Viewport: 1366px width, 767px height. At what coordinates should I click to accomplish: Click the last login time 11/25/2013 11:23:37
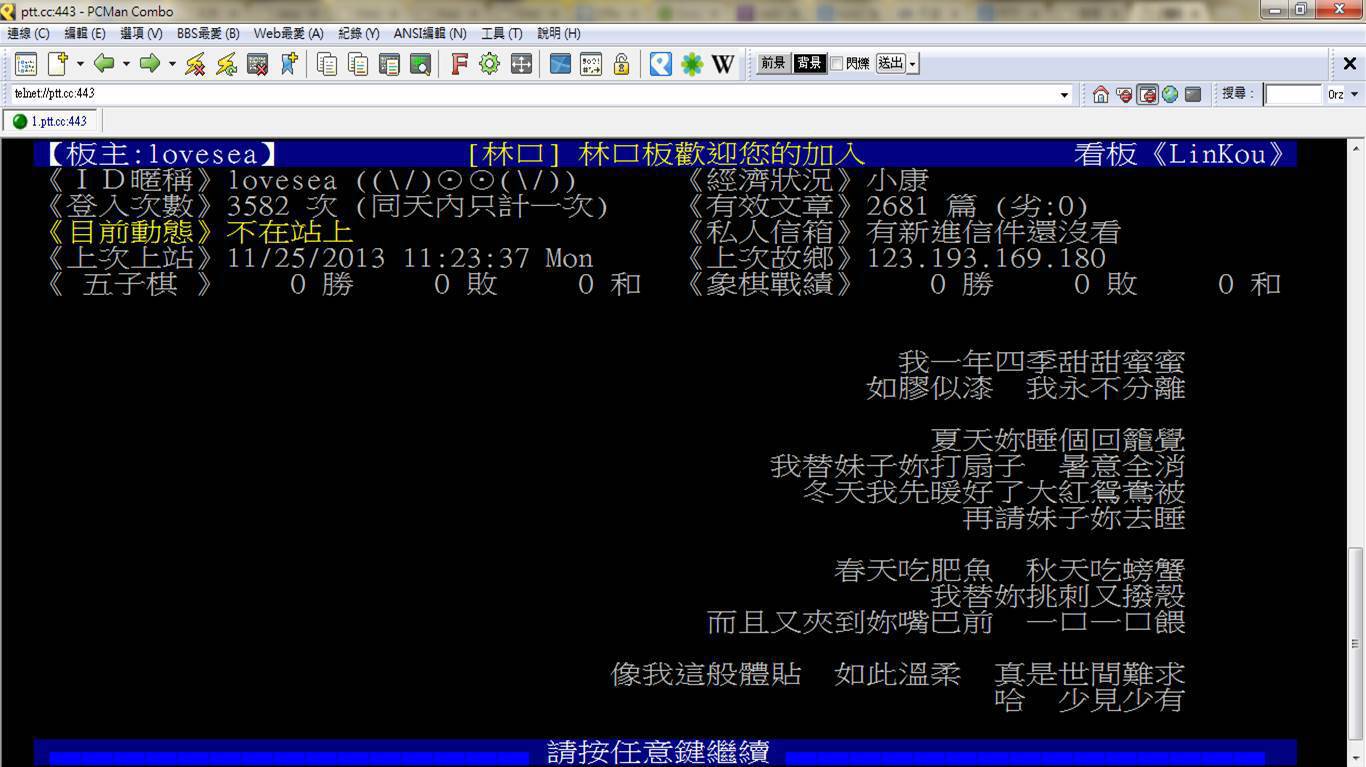[x=379, y=258]
